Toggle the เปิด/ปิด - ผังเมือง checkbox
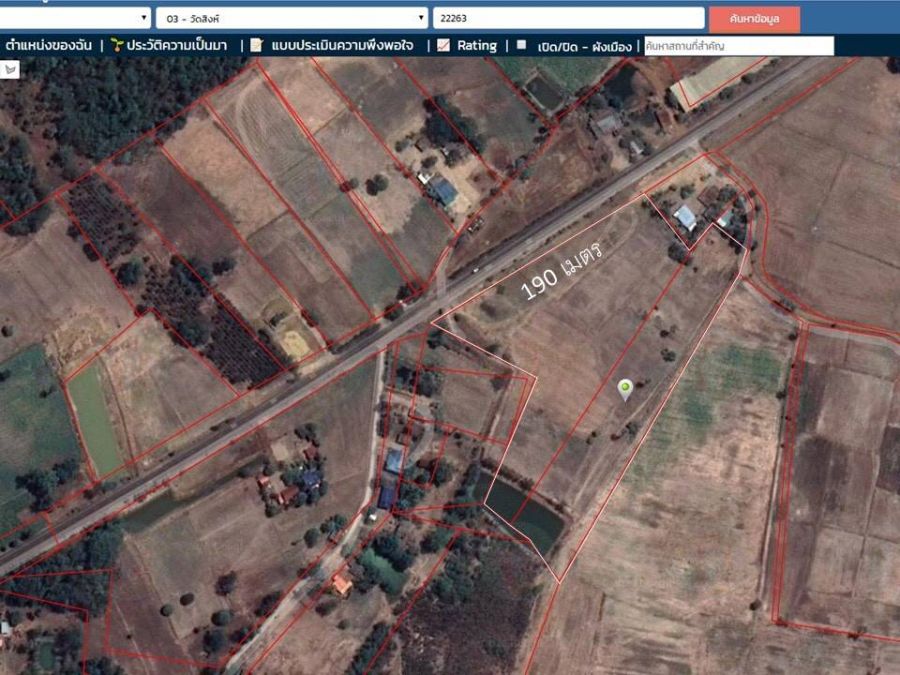 521,45
